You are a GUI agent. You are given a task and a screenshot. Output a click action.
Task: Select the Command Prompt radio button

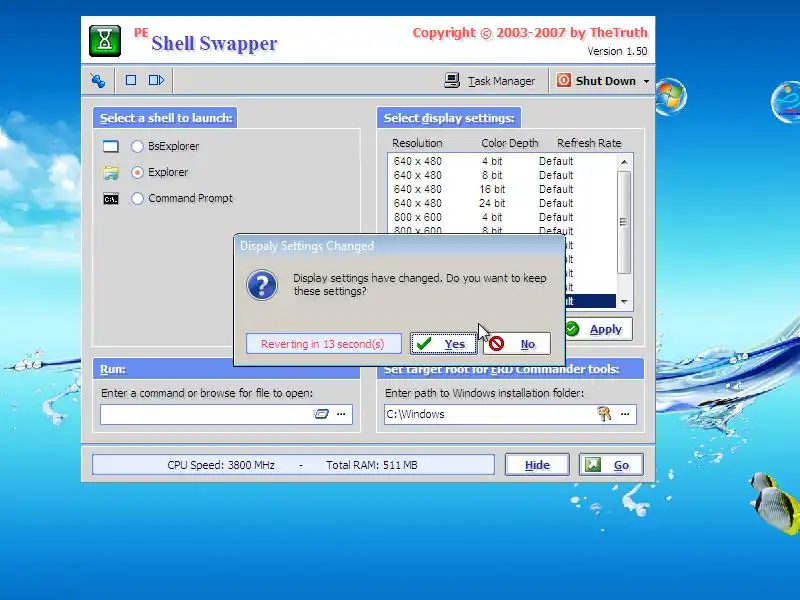137,198
